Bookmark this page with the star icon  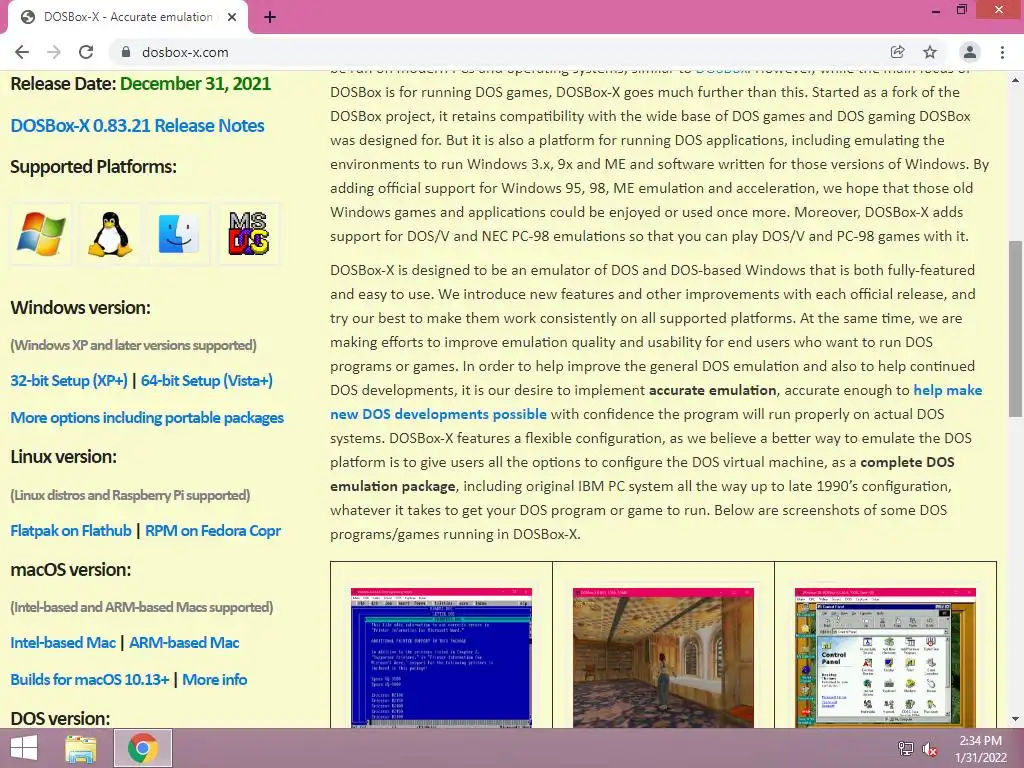click(x=930, y=52)
